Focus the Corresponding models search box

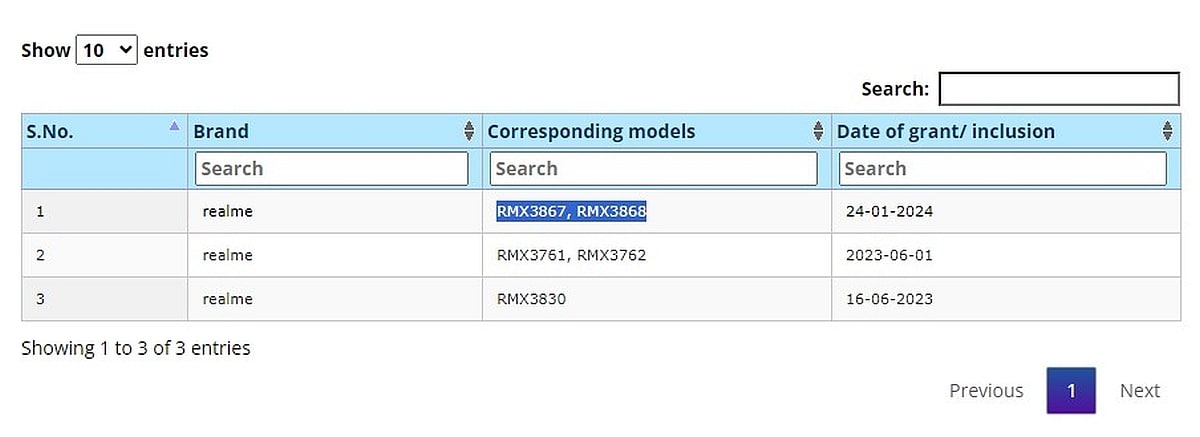coord(655,169)
